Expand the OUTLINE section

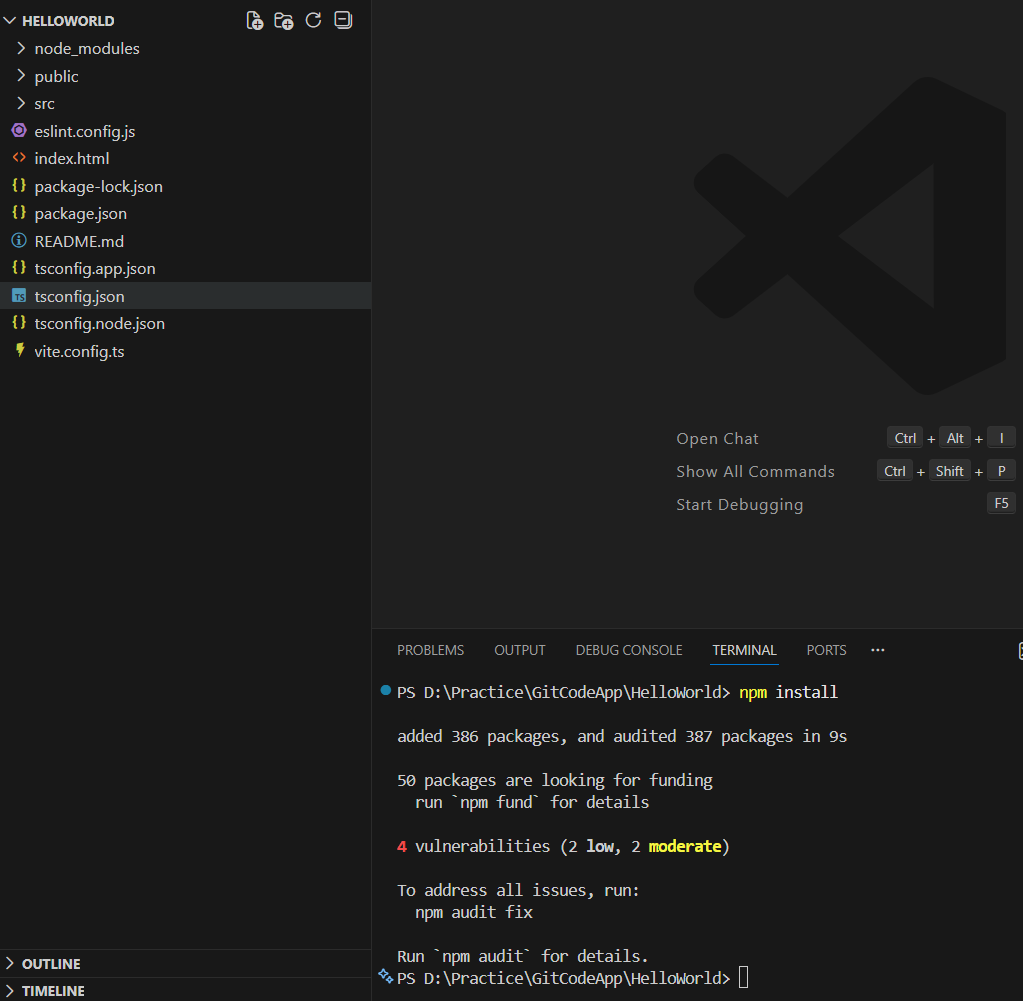pyautogui.click(x=51, y=964)
